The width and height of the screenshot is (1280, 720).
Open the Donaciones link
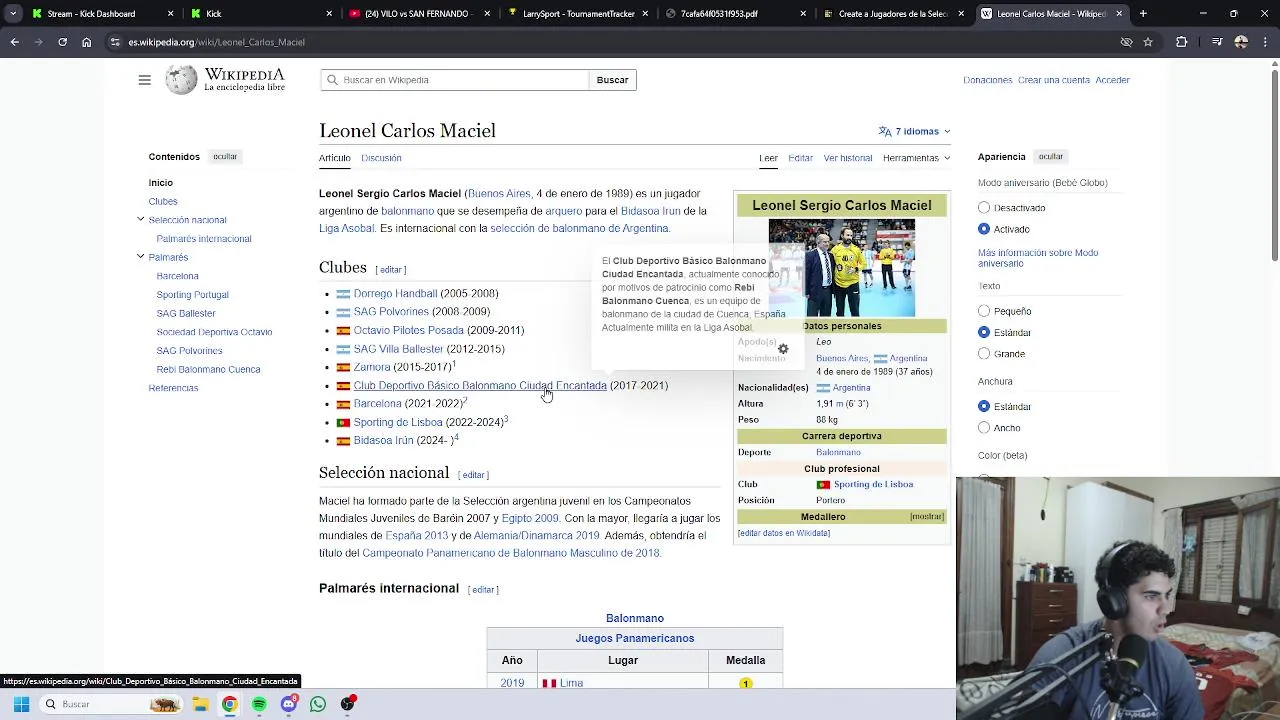988,80
